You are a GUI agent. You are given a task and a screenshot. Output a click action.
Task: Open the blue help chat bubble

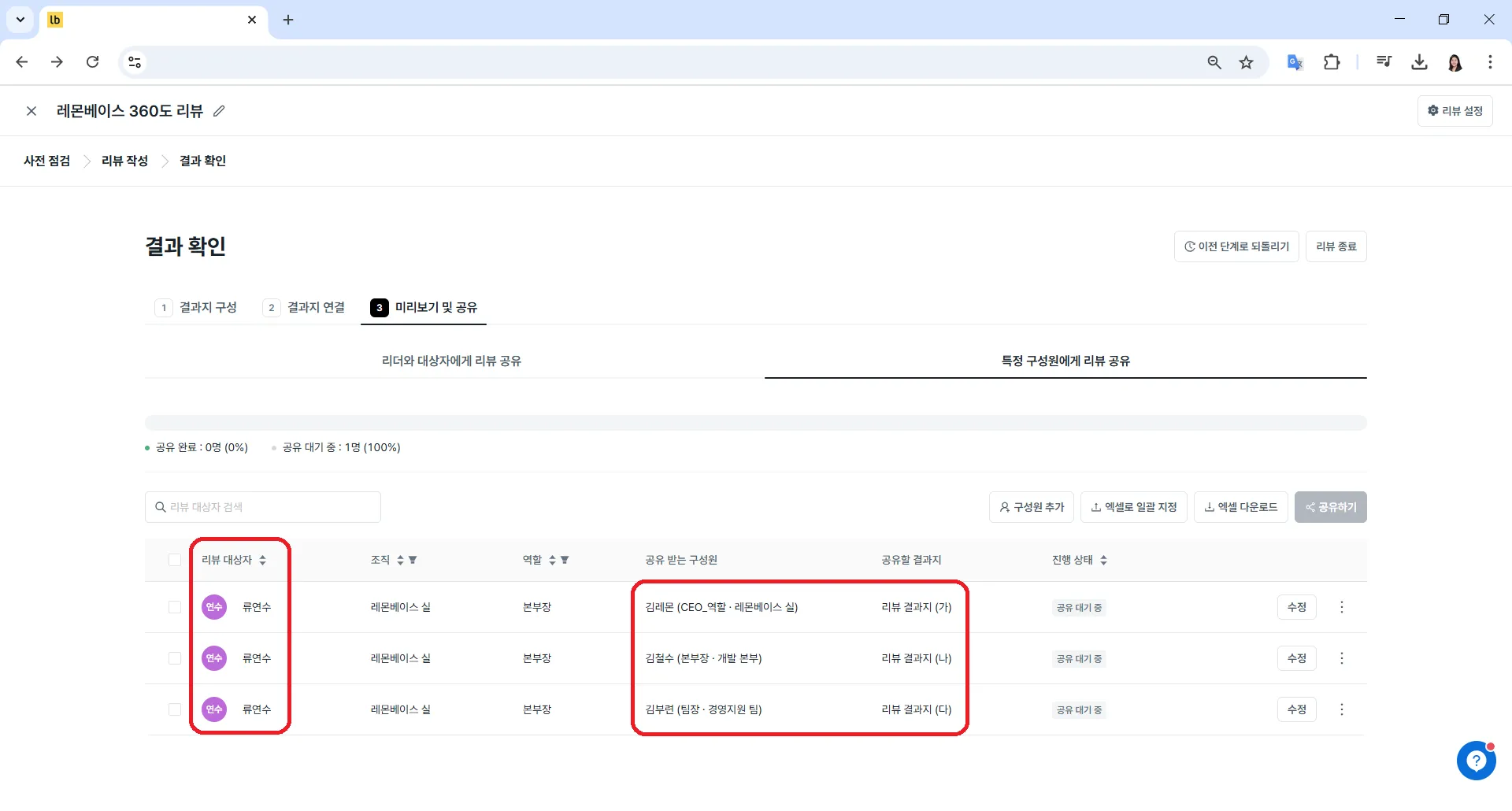point(1476,761)
